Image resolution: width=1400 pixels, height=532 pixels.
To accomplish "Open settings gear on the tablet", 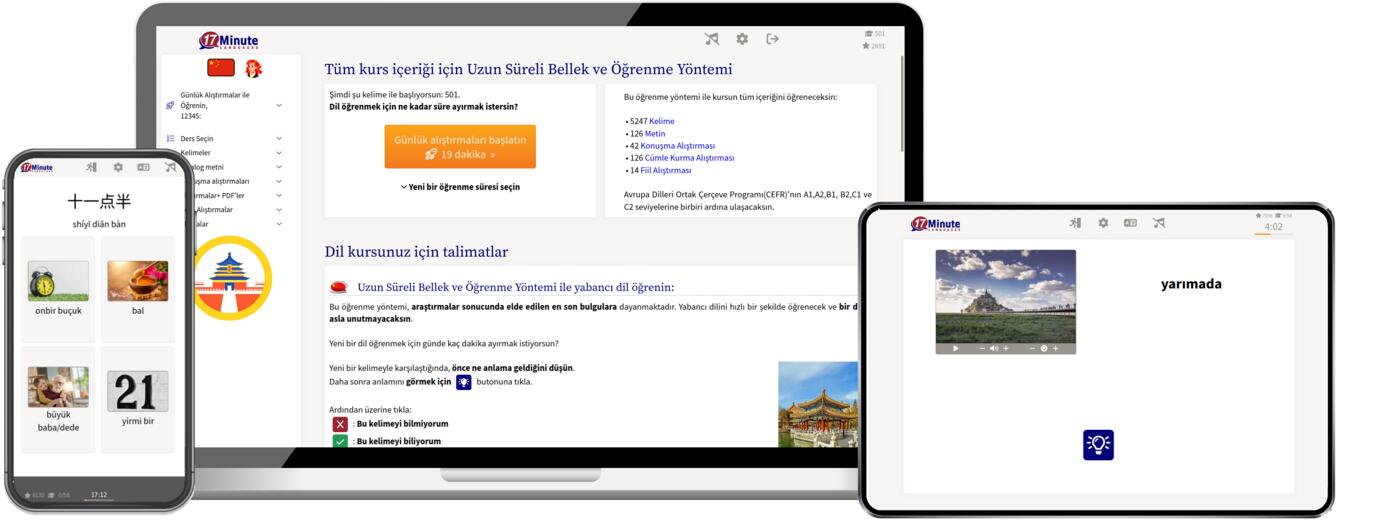I will (x=1103, y=223).
